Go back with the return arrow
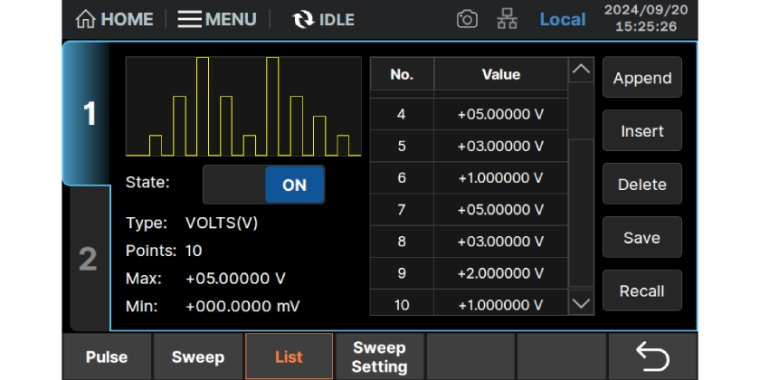The height and width of the screenshot is (380, 760). click(652, 357)
